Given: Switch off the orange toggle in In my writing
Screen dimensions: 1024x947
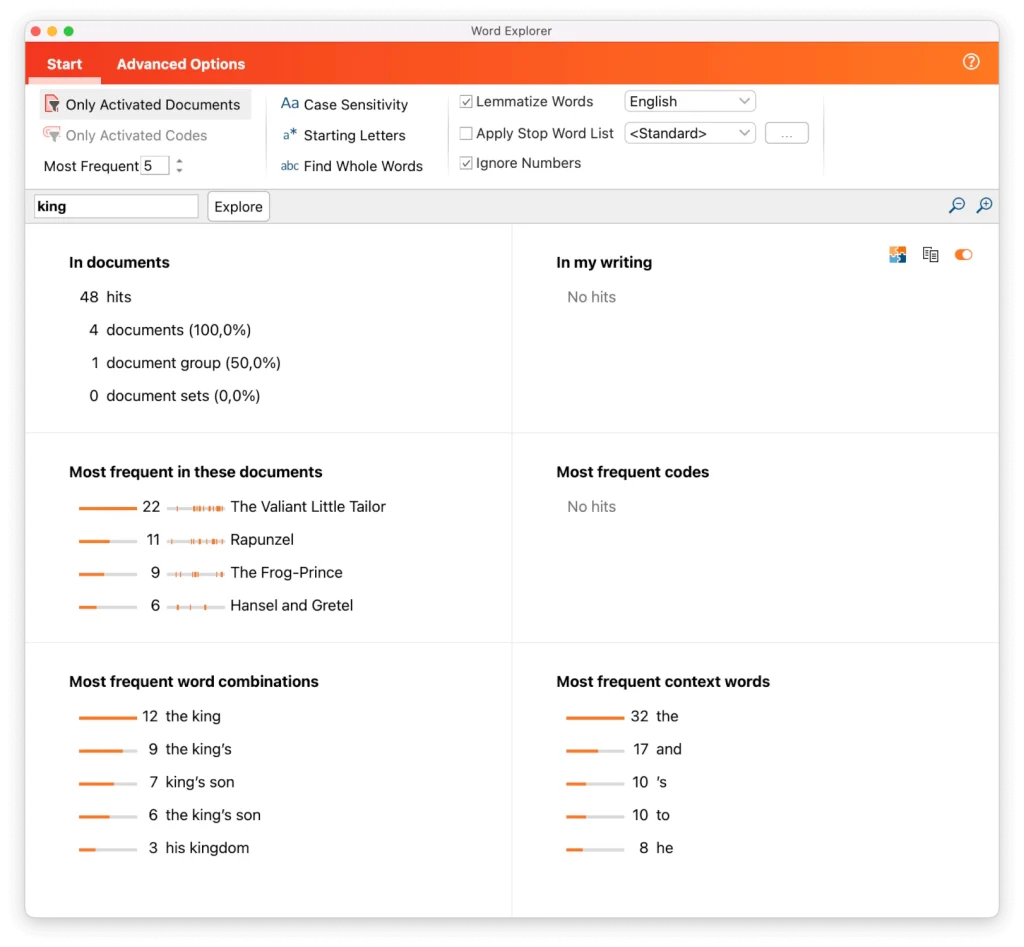Looking at the screenshot, I should tap(963, 255).
